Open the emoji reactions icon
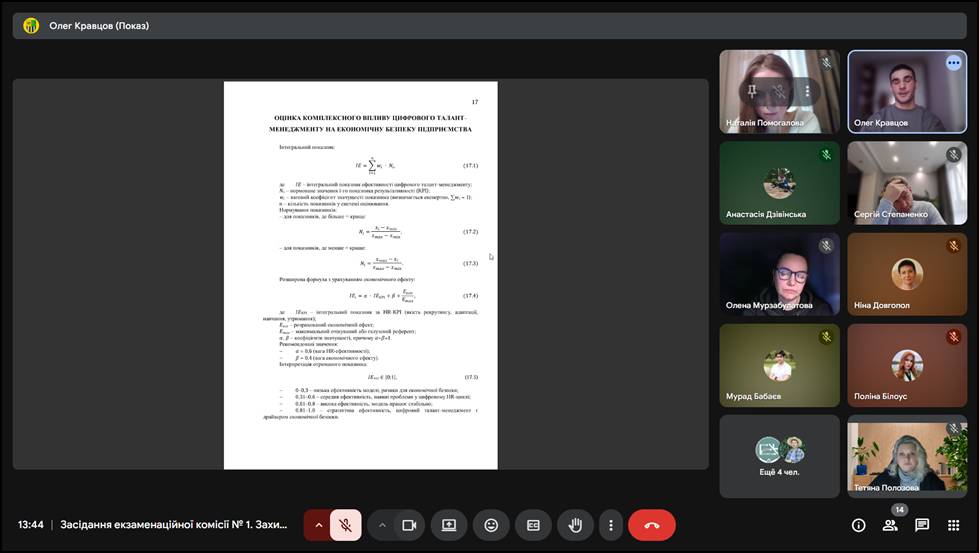Screen dimensions: 979x553 click(491, 525)
